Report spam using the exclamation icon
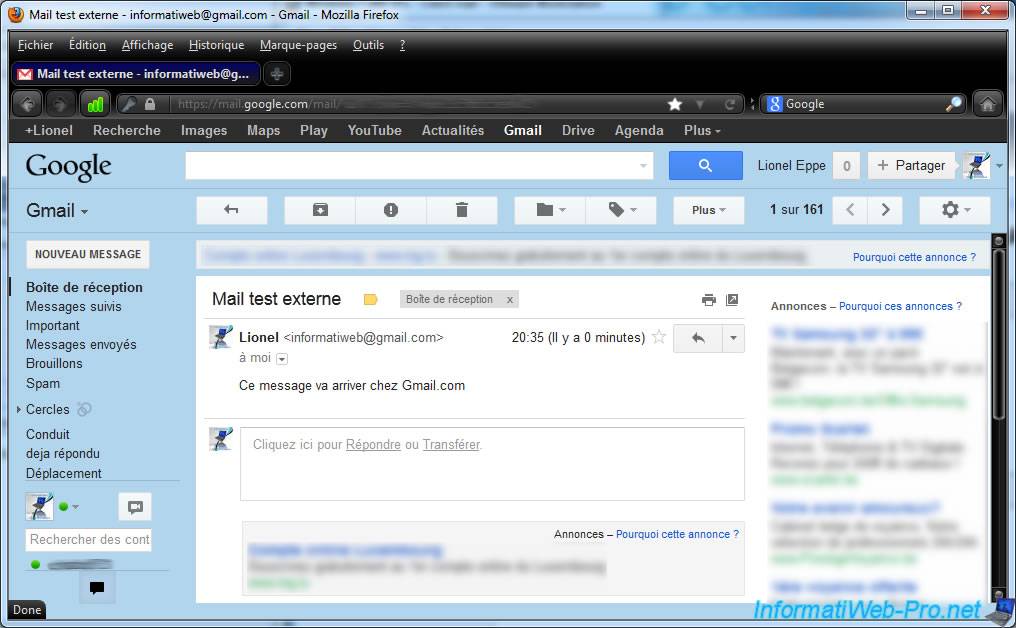1016x628 pixels. point(391,210)
